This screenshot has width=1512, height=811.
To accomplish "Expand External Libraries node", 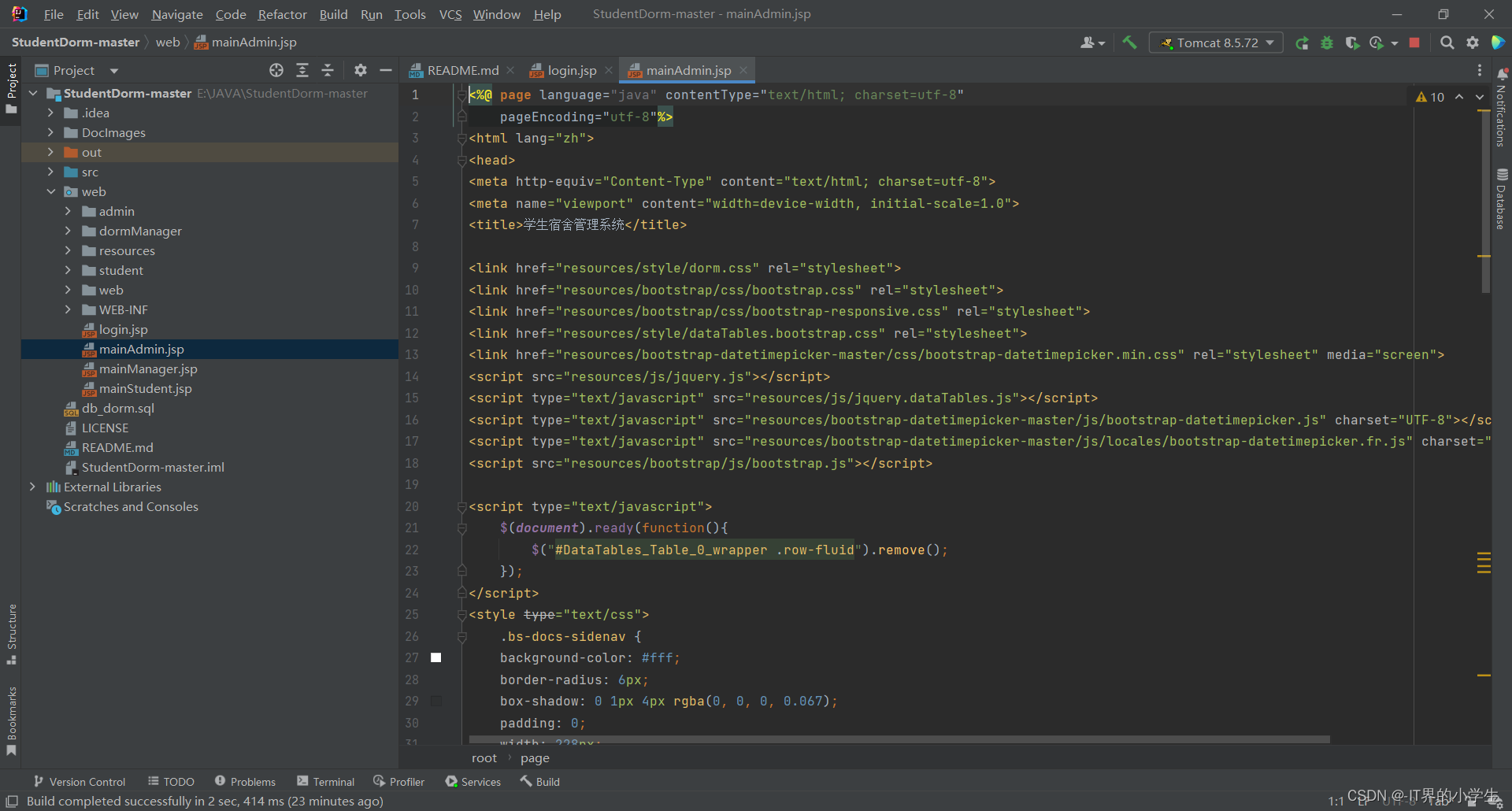I will point(32,487).
